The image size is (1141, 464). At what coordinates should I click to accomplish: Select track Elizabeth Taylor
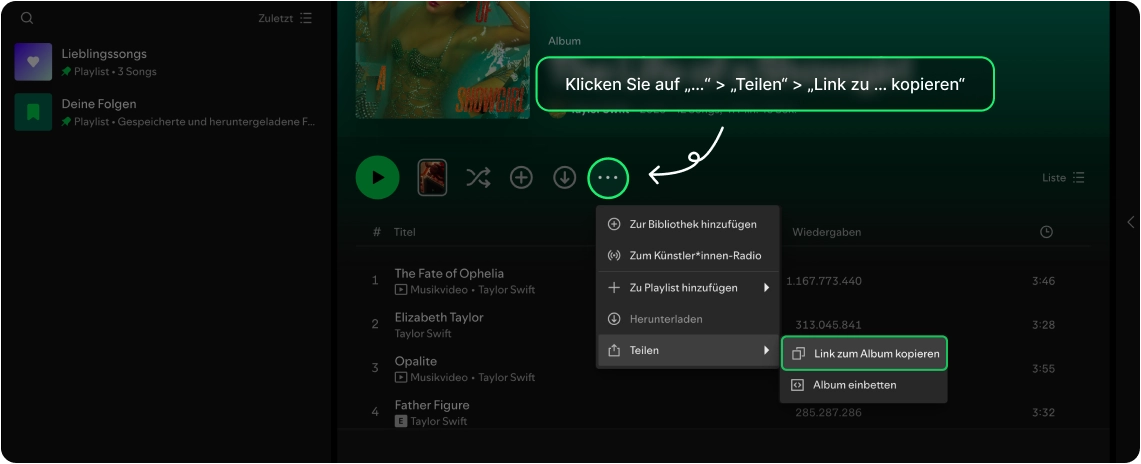tap(439, 317)
